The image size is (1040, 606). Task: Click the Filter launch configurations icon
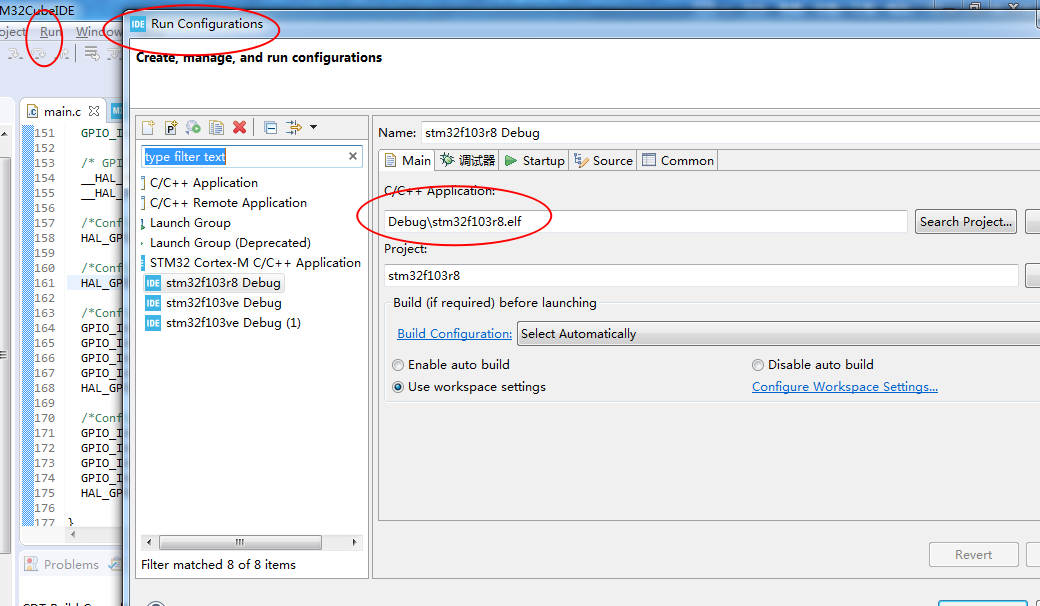[x=293, y=127]
